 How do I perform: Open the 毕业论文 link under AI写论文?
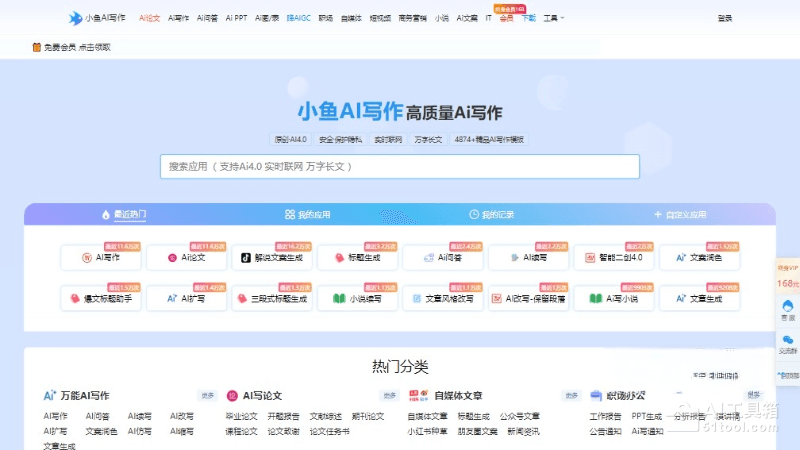click(239, 416)
